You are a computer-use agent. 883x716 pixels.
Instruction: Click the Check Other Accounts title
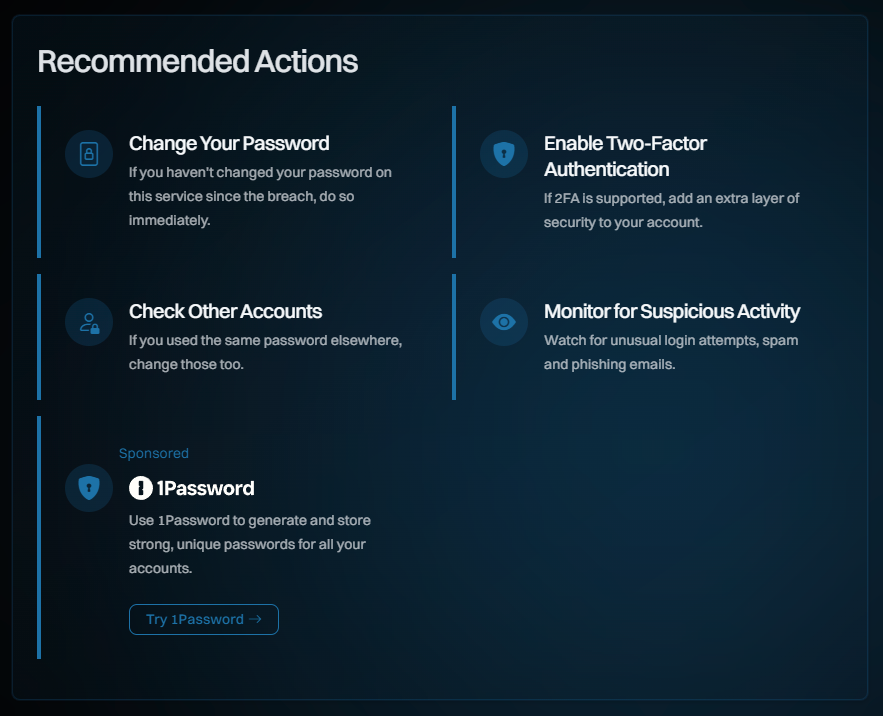point(225,312)
